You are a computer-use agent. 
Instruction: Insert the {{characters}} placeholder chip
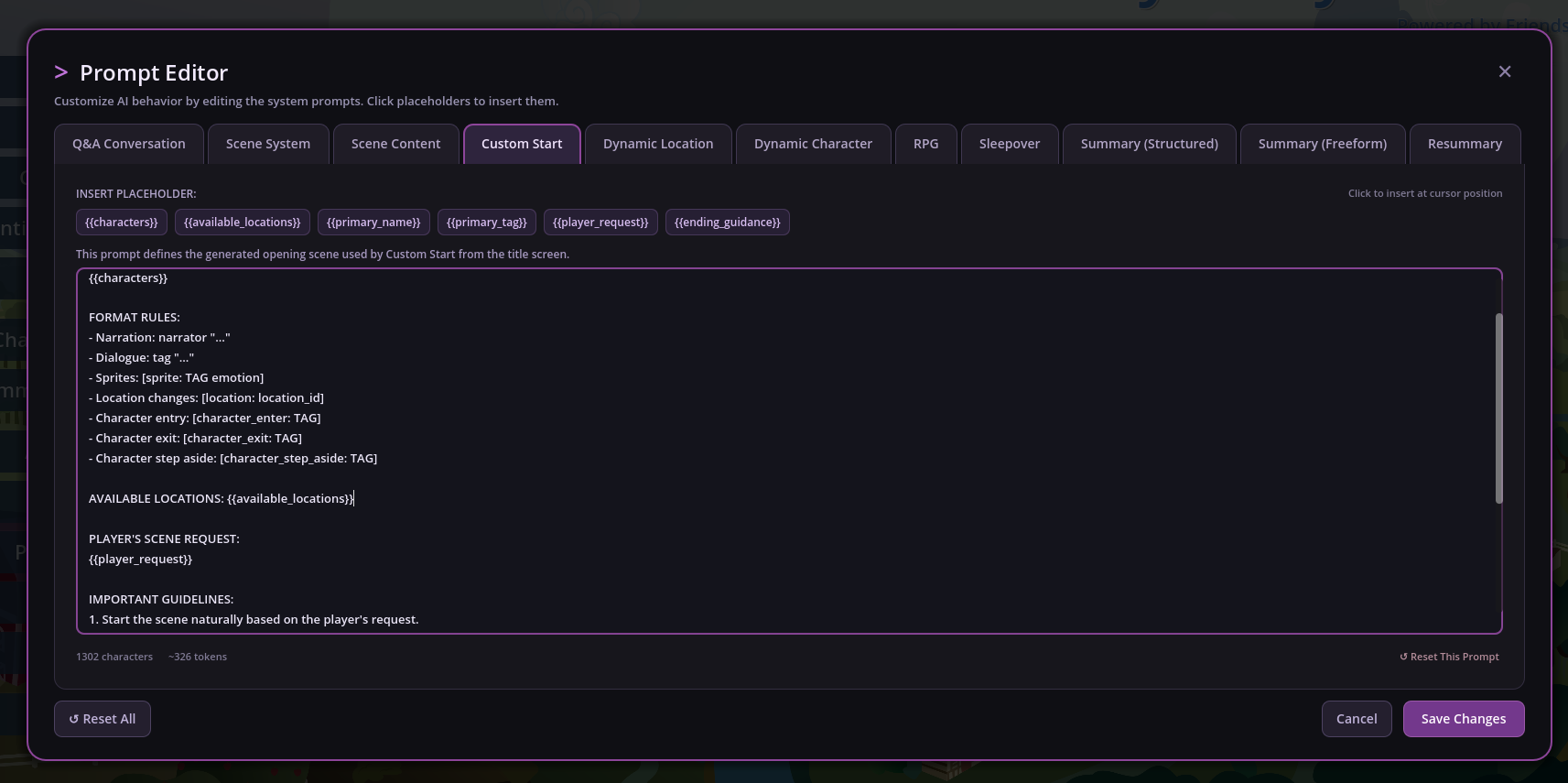[122, 223]
